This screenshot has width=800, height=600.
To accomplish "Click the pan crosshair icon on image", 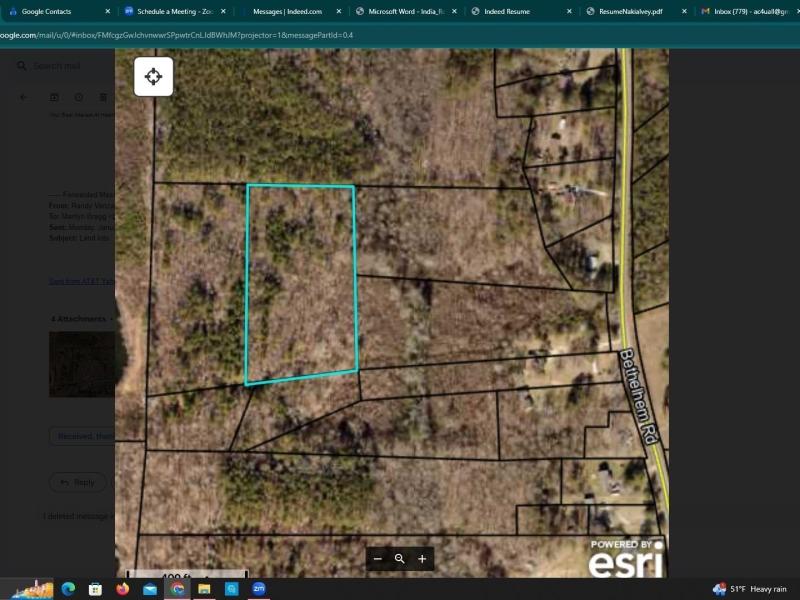I will (x=153, y=77).
